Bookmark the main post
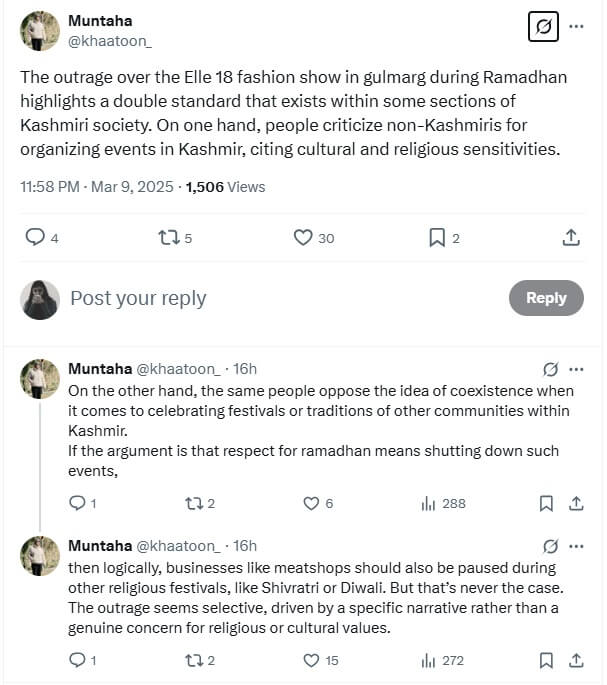This screenshot has height=685, width=607. click(437, 237)
